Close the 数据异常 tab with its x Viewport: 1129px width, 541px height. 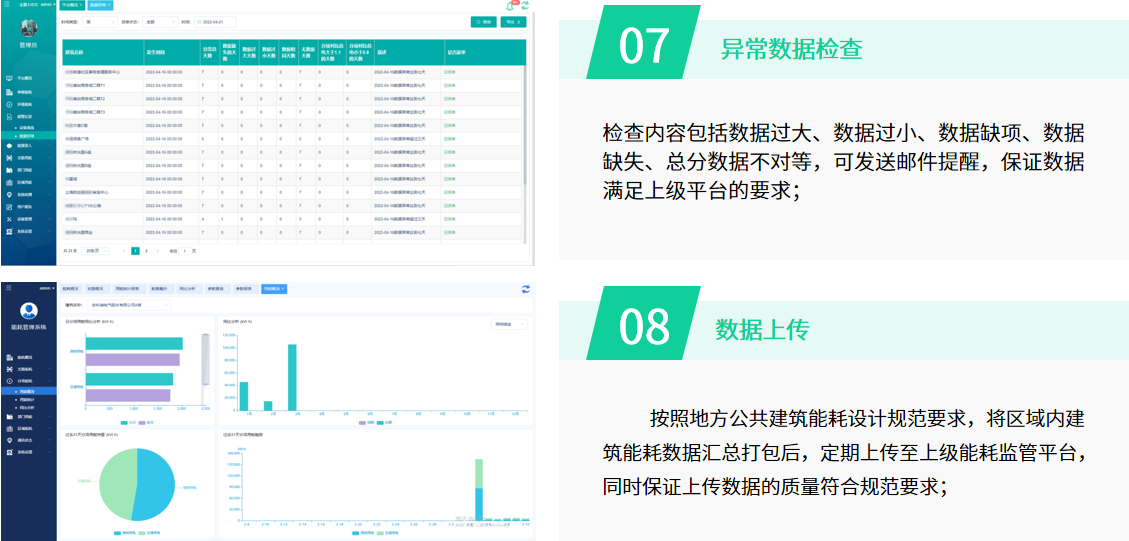pos(109,5)
